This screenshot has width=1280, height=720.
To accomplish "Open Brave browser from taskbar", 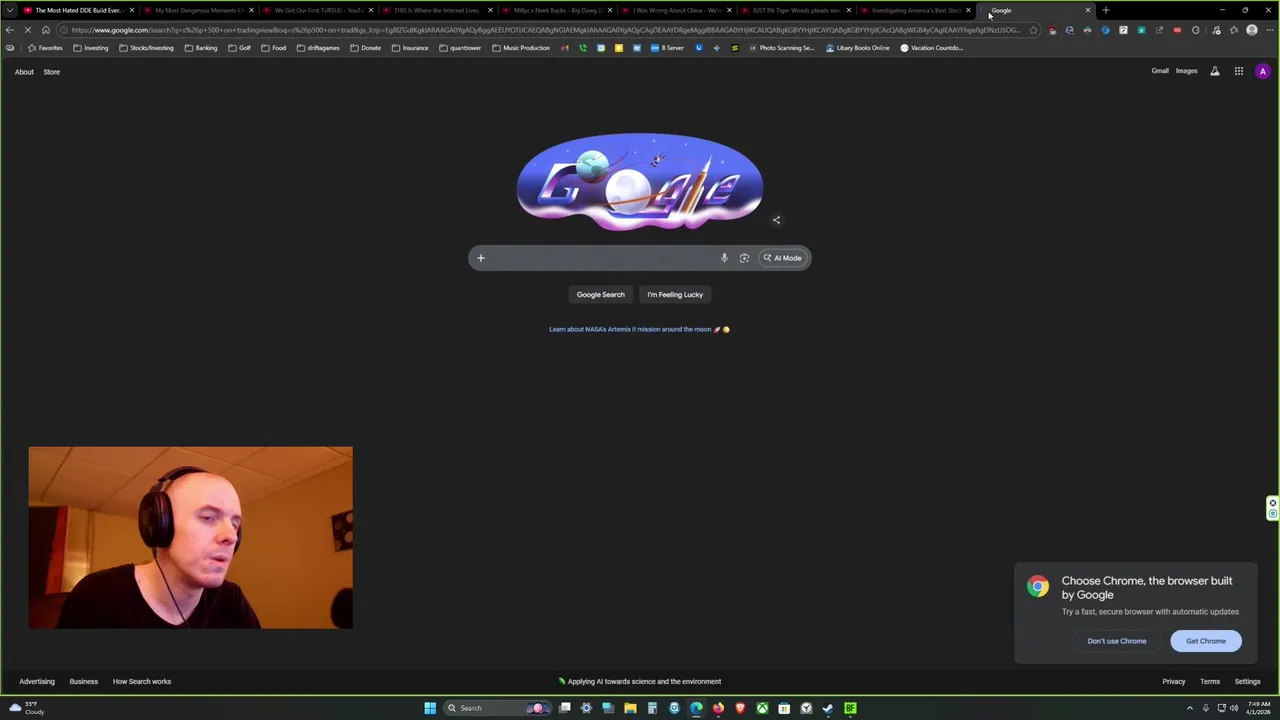I will click(740, 708).
